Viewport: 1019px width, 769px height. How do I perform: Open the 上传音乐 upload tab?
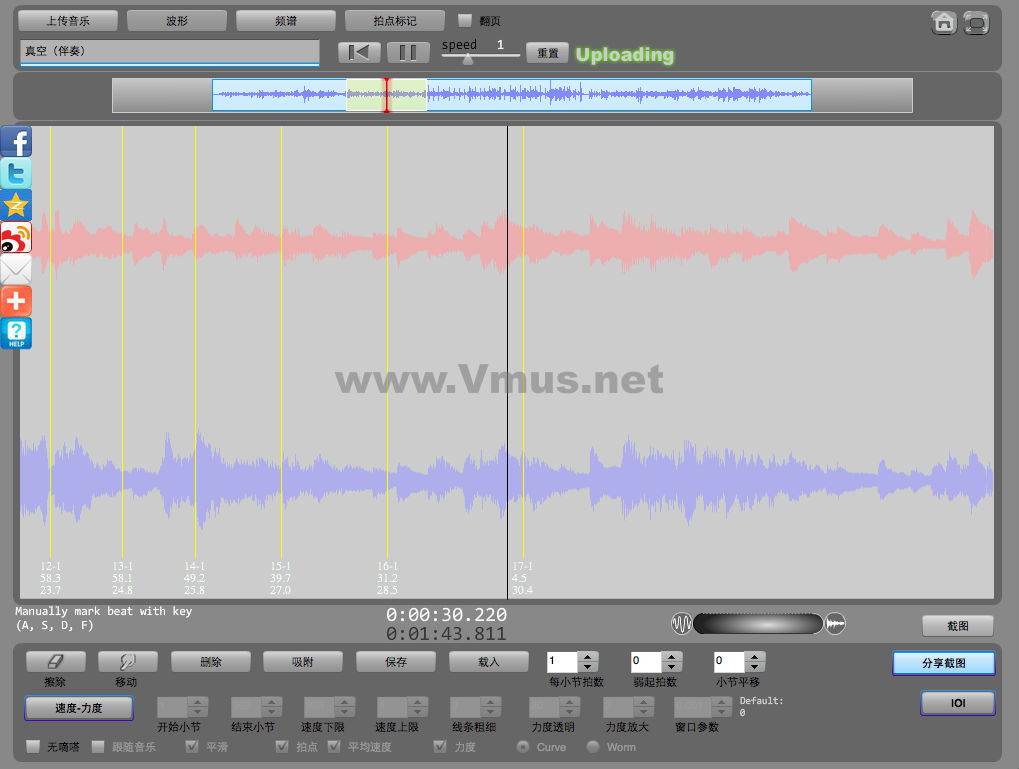68,21
